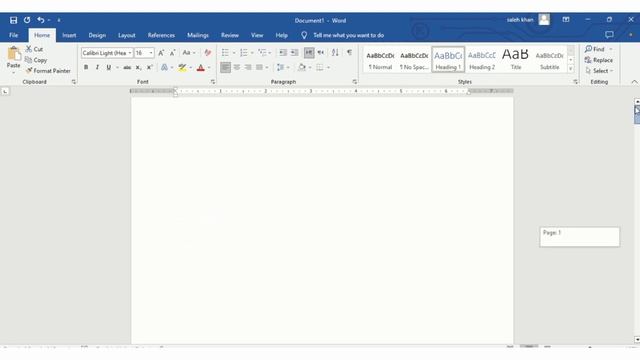640x360 pixels.
Task: Click the Redo/Repeat icon in title bar
Action: [x=27, y=20]
